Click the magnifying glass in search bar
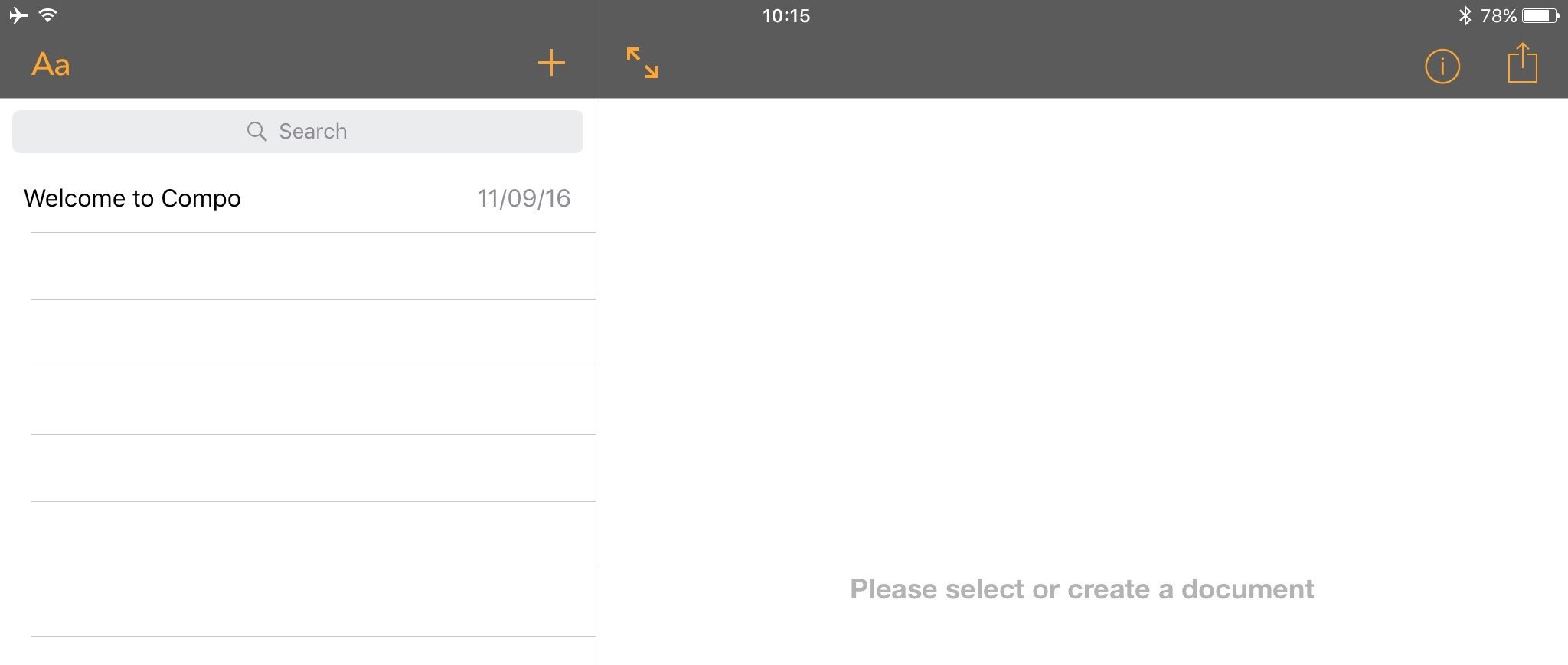This screenshot has height=665, width=1568. click(256, 132)
